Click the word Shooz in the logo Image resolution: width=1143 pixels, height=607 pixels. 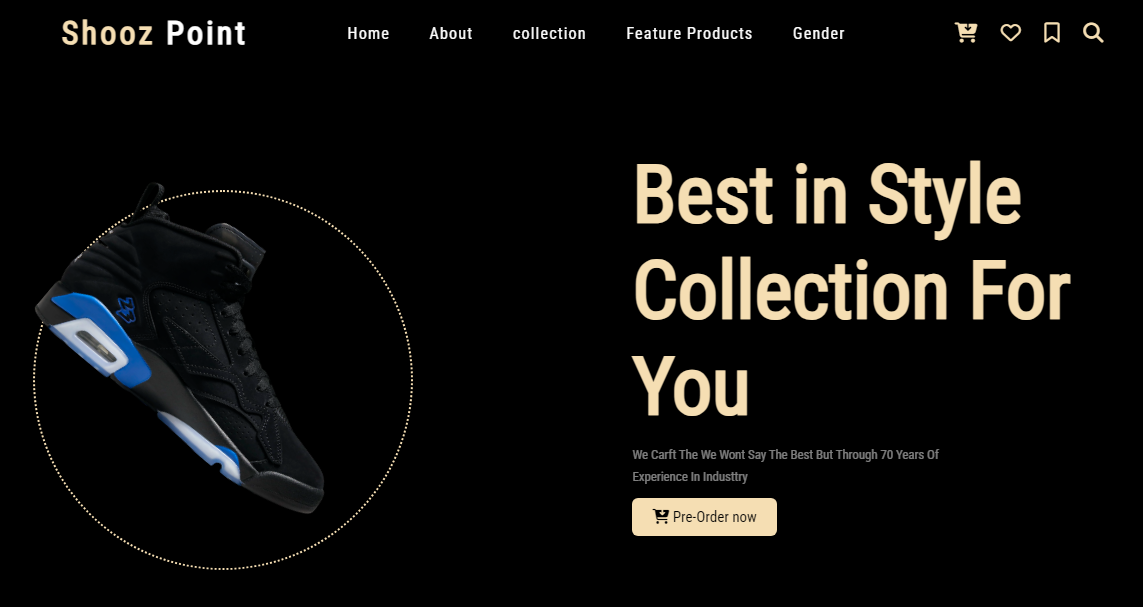click(x=107, y=34)
